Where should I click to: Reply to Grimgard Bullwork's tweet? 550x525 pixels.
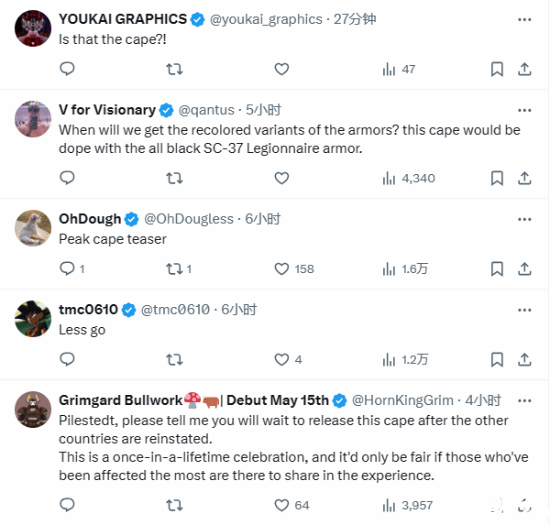click(x=67, y=505)
